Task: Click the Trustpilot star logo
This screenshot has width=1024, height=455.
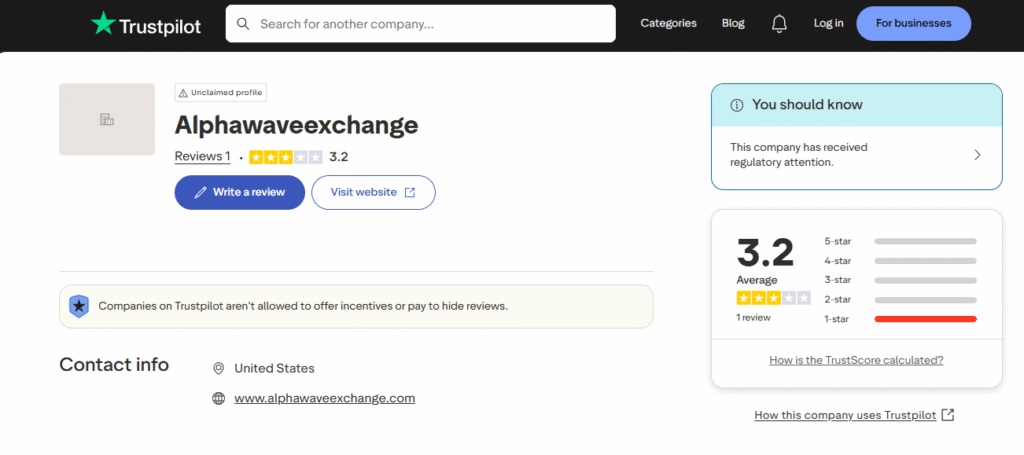Action: (x=103, y=23)
